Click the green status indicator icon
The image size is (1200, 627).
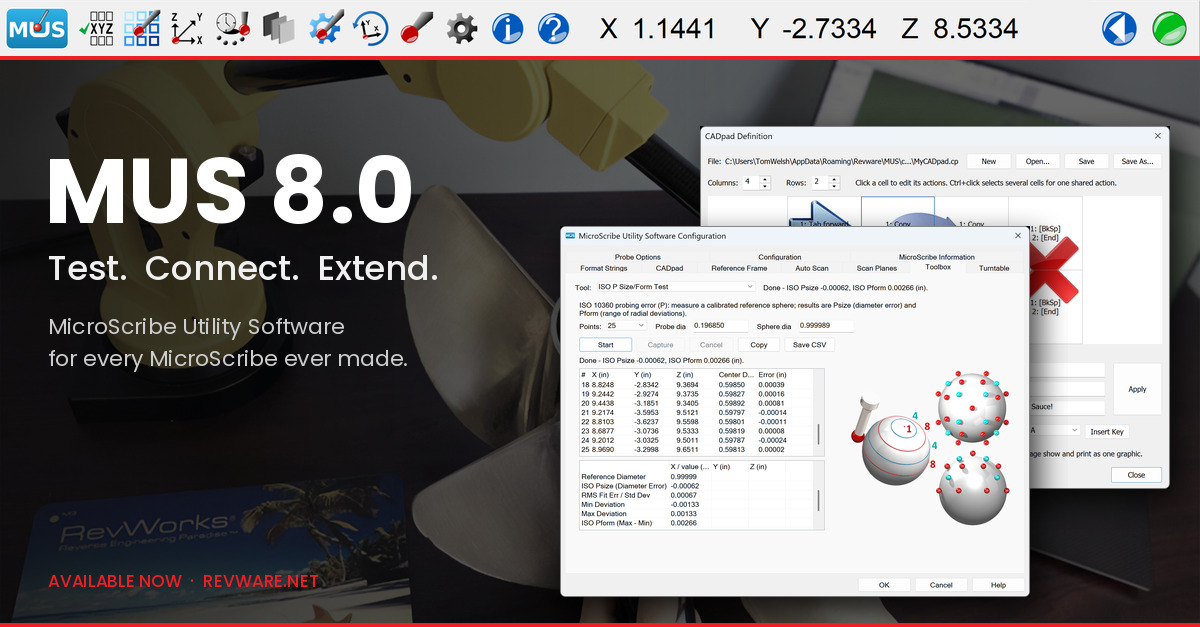click(1169, 28)
